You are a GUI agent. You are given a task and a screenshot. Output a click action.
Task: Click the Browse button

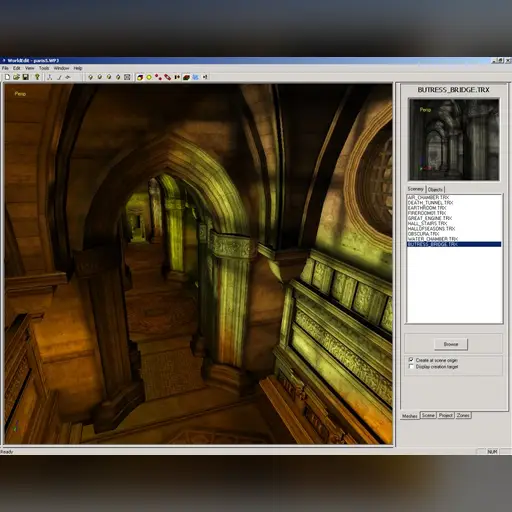[x=451, y=344]
